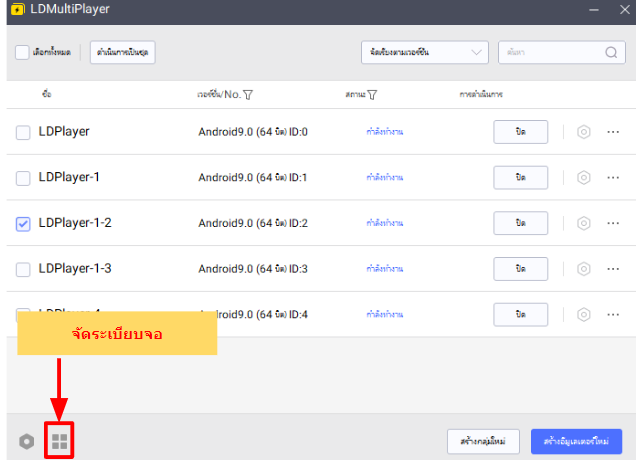
Task: Check the LDPlayer row checkbox
Action: 23,132
